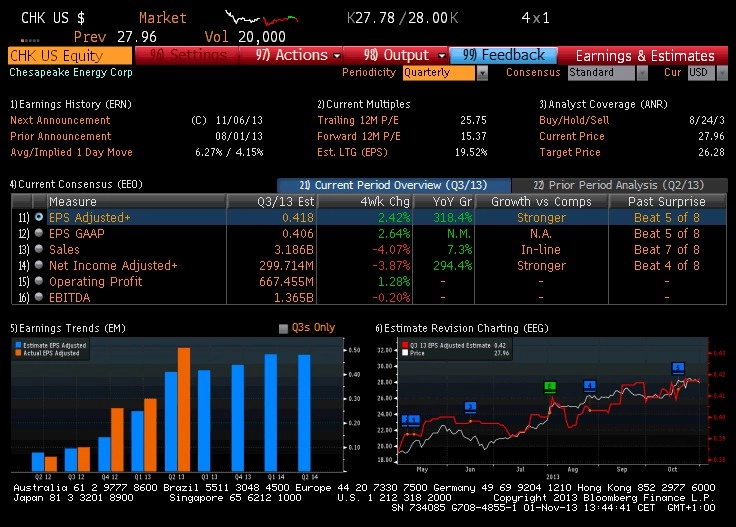Select the Operating Profit radio button
The height and width of the screenshot is (527, 736).
pos(39,281)
